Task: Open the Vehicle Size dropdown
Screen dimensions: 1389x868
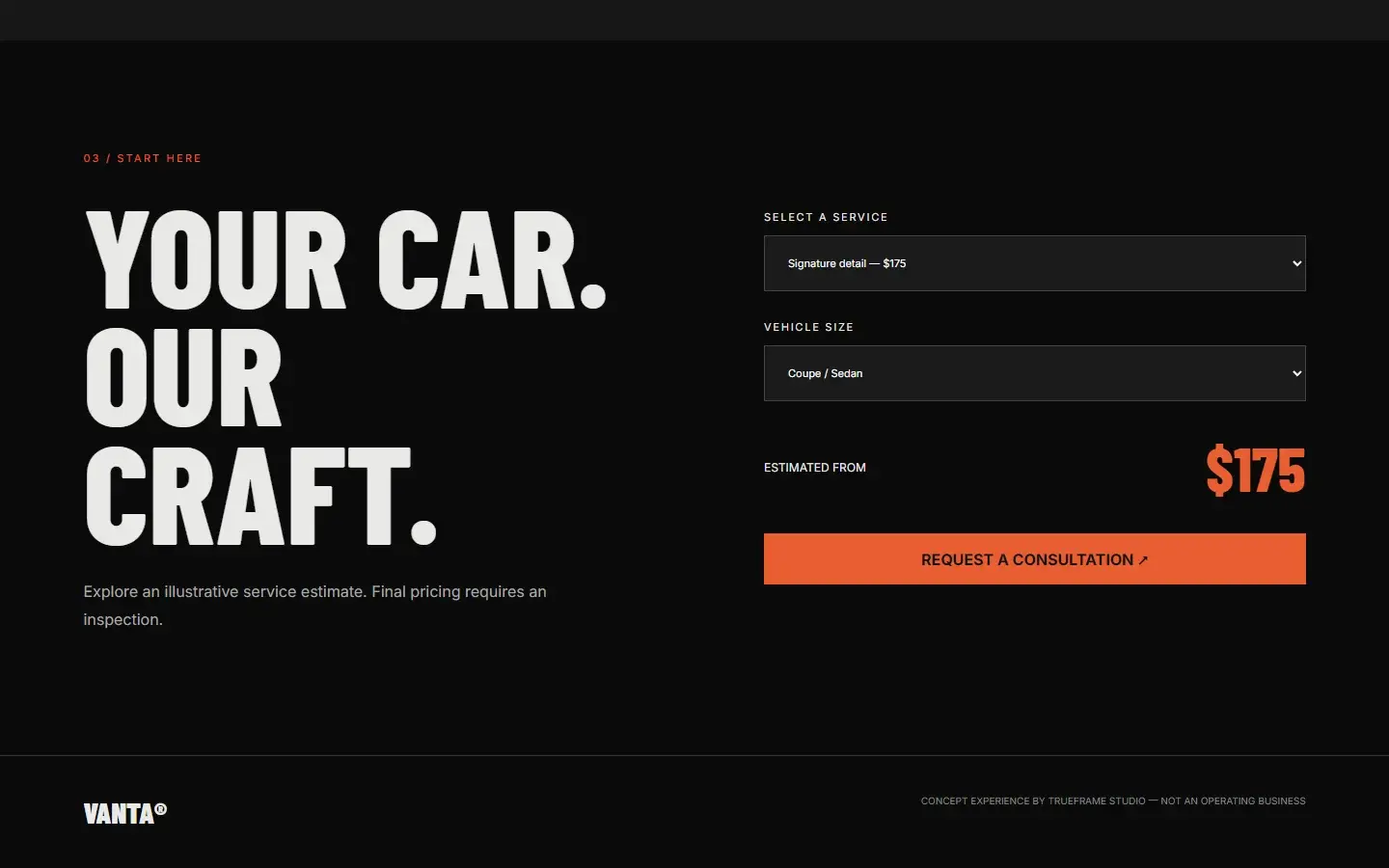Action: point(1034,373)
